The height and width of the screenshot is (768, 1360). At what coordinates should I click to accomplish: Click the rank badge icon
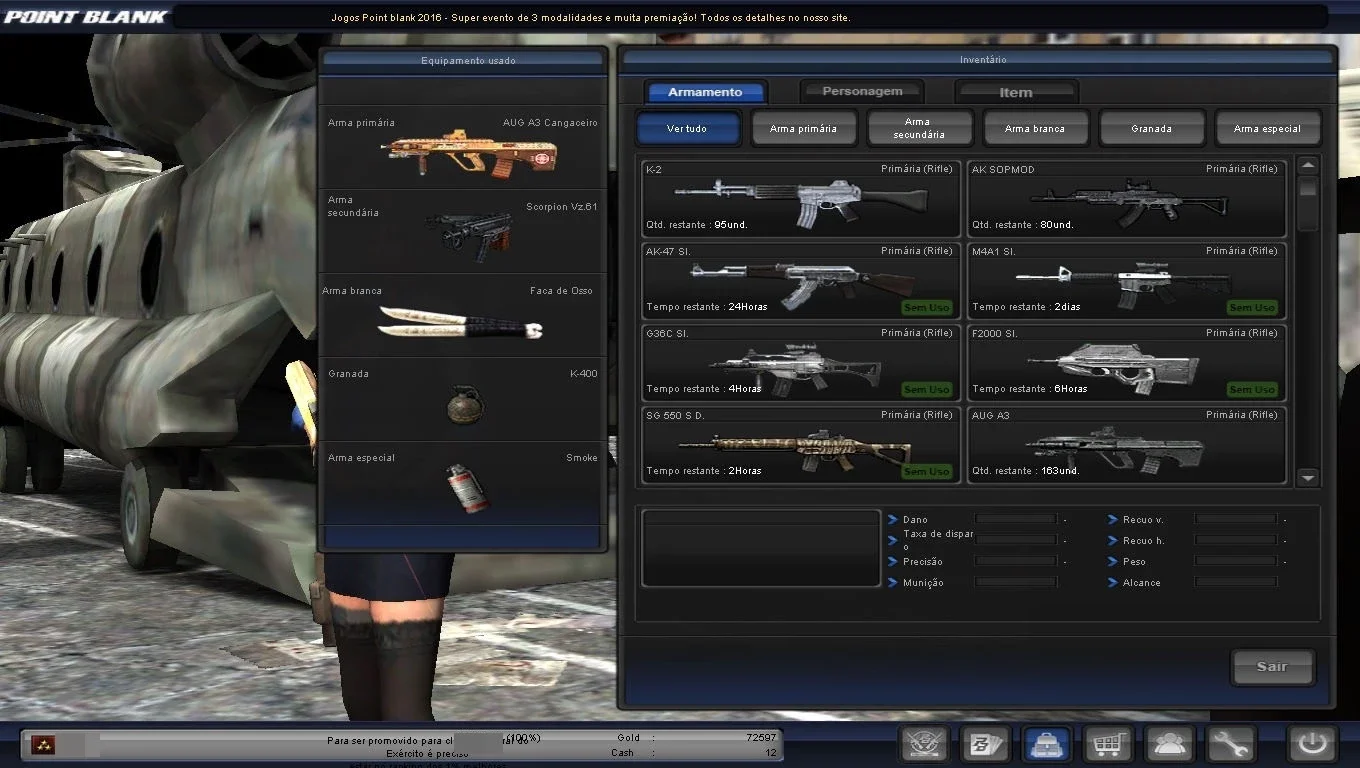42,744
